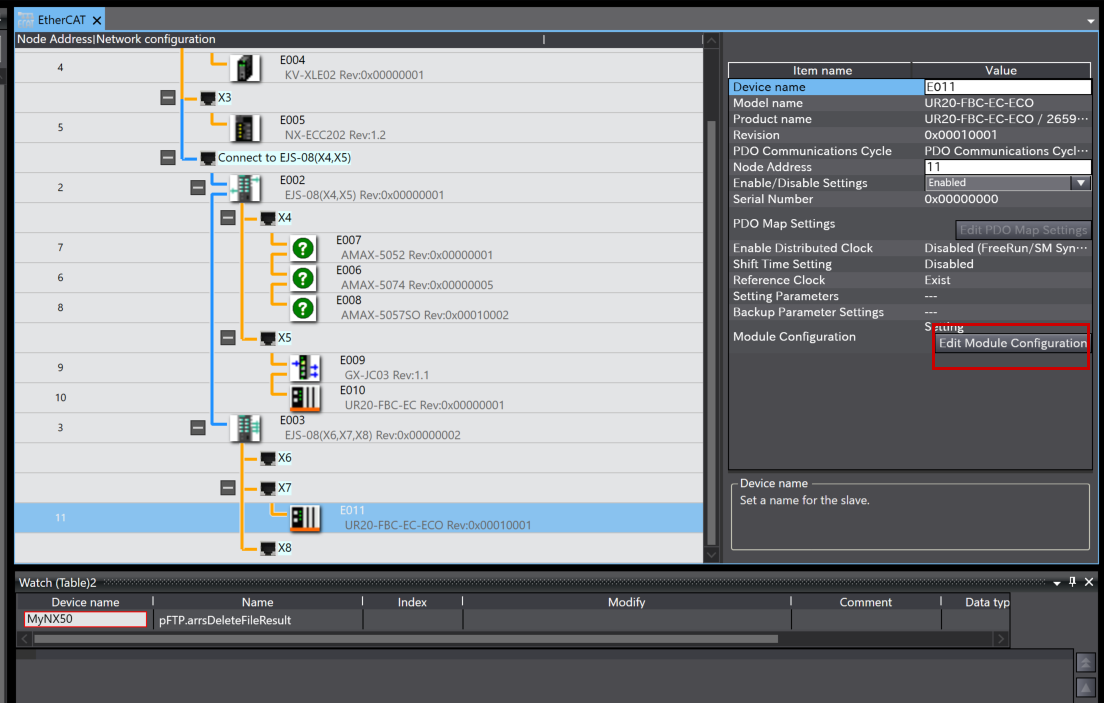
Task: Click the E008 AMAX-5057SO unknown device icon
Action: click(303, 308)
